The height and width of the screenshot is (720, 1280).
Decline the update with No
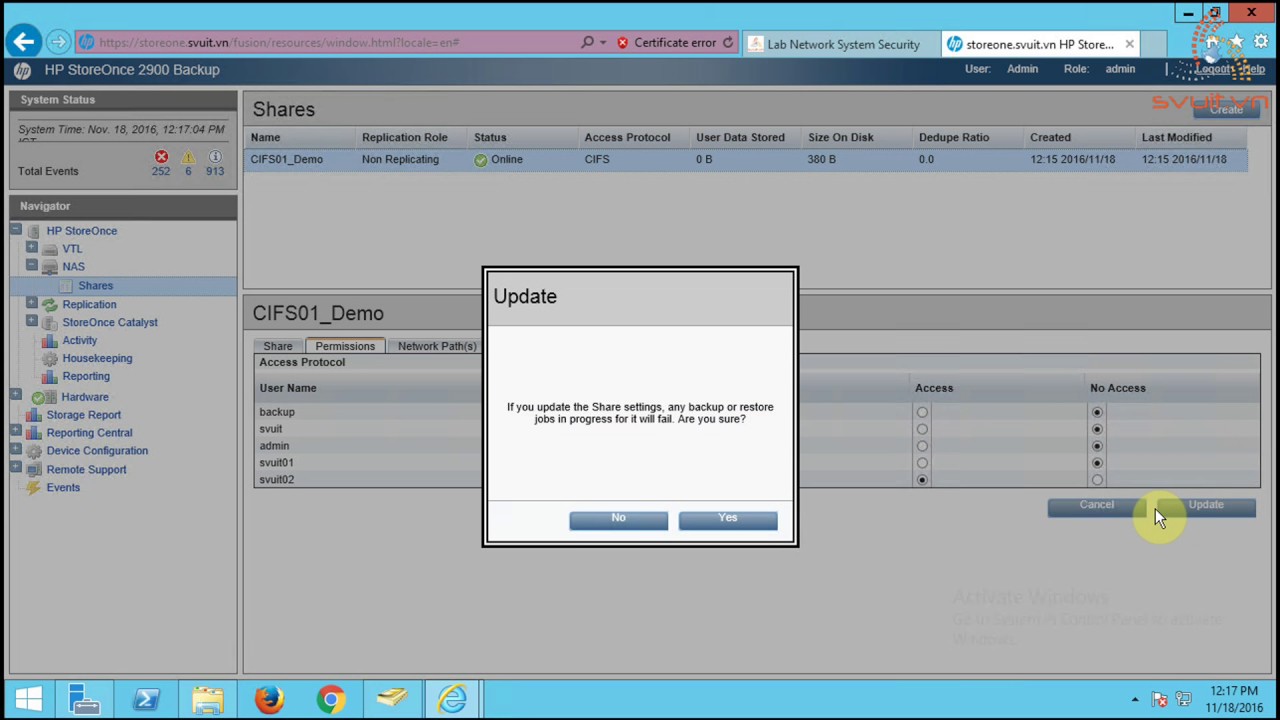coord(618,519)
